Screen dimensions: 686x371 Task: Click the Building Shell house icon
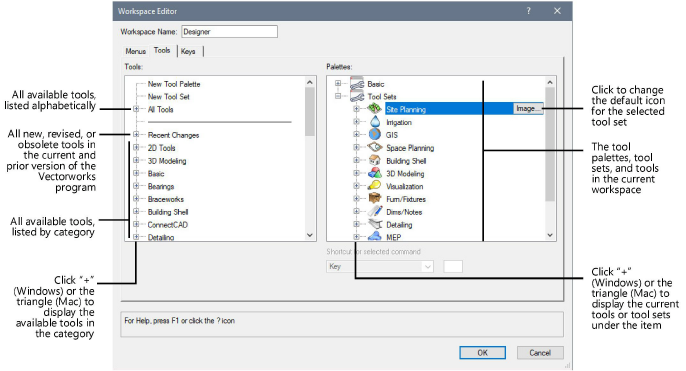click(374, 161)
